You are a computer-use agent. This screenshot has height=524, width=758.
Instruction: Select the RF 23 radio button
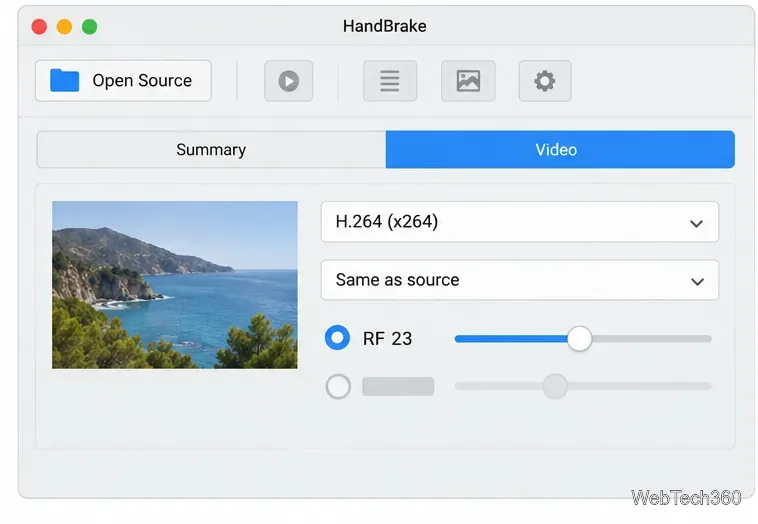(337, 337)
